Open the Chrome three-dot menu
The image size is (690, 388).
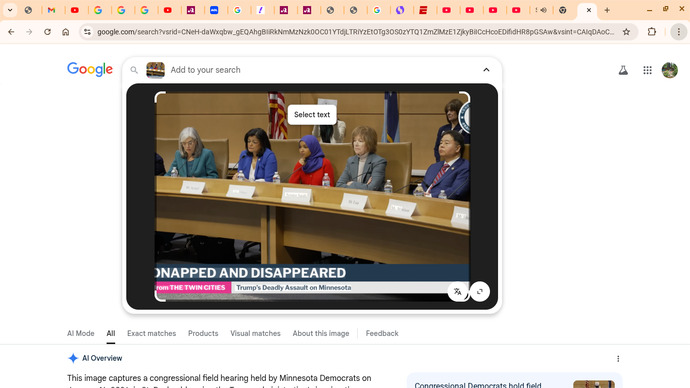pyautogui.click(x=679, y=32)
